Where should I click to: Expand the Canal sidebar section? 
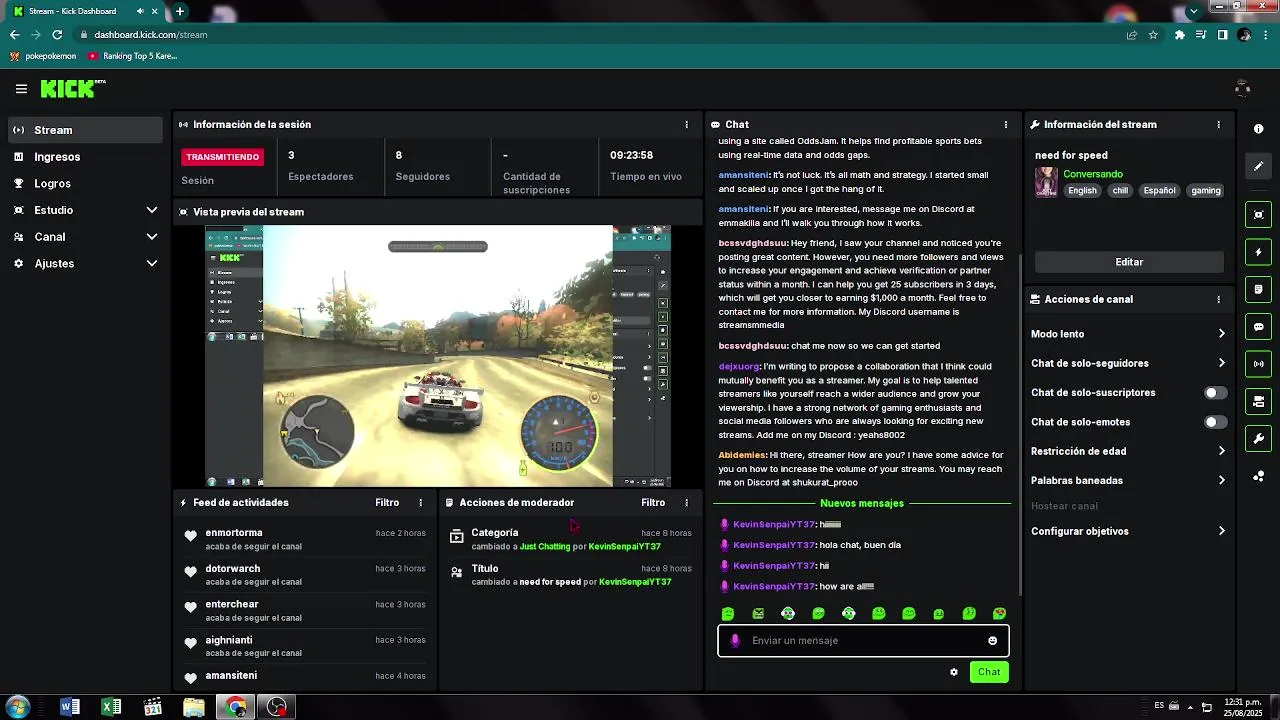(x=152, y=237)
